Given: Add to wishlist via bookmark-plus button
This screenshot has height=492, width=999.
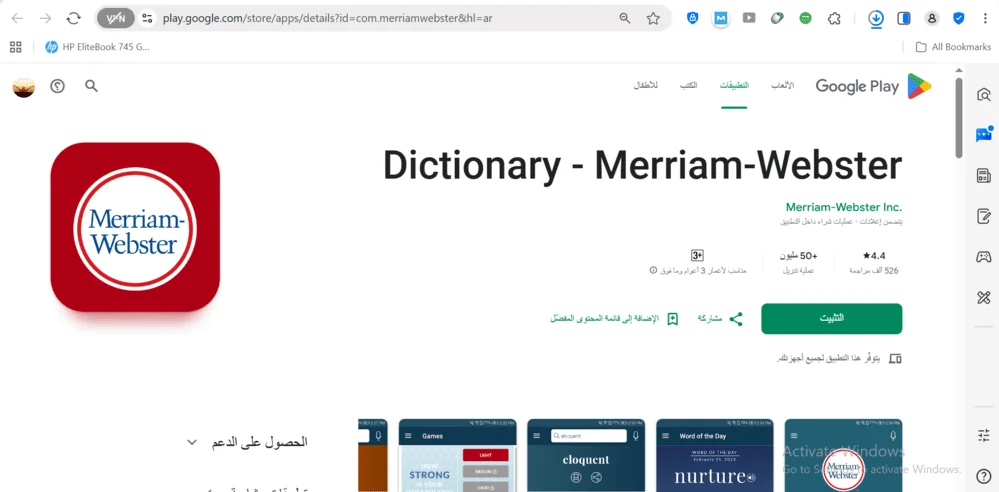Looking at the screenshot, I should point(614,319).
